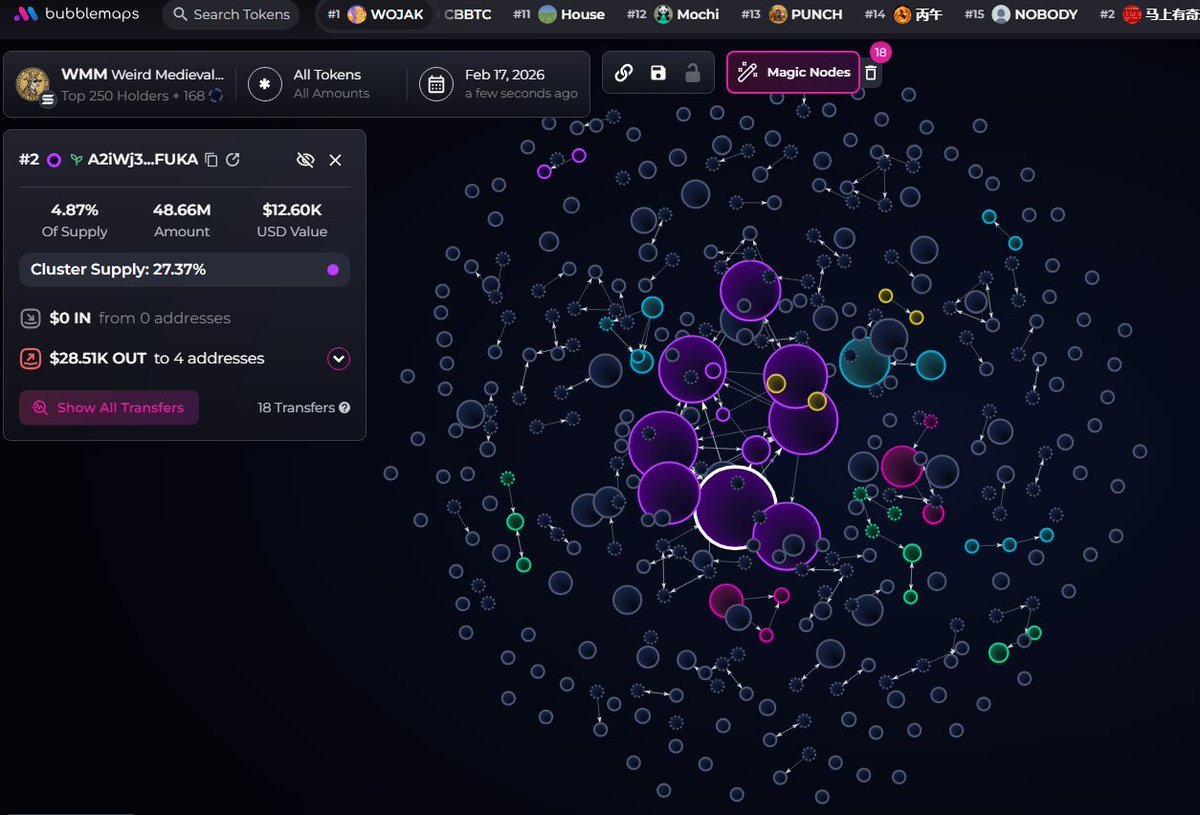Activate the Magic Nodes button
This screenshot has height=815, width=1200.
point(793,72)
